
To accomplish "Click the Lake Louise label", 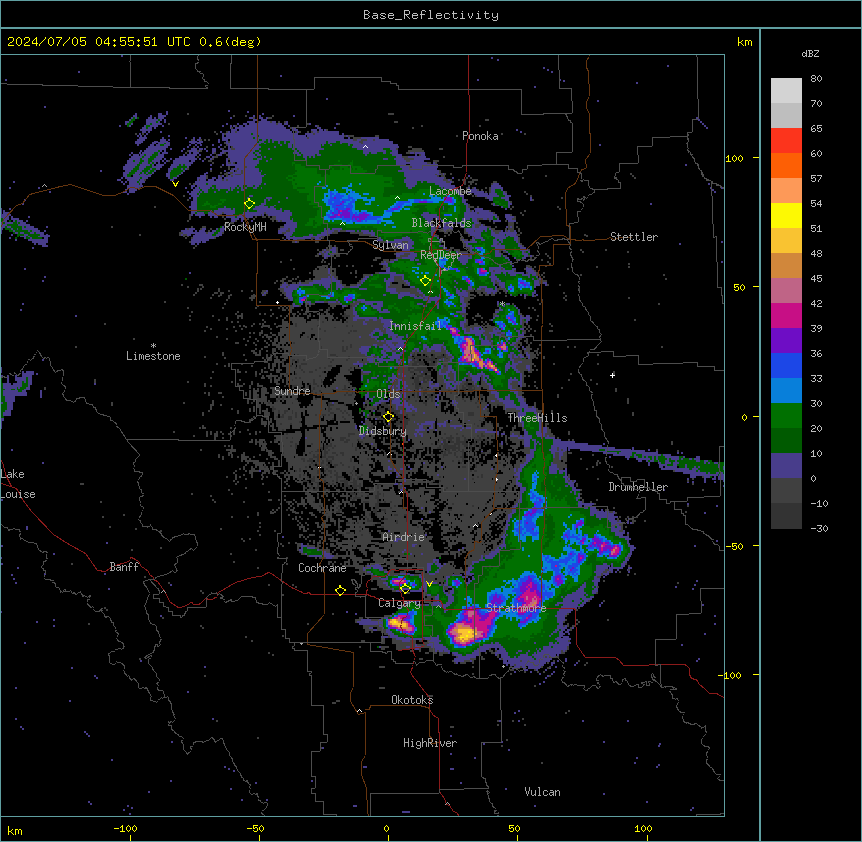I will (18, 484).
